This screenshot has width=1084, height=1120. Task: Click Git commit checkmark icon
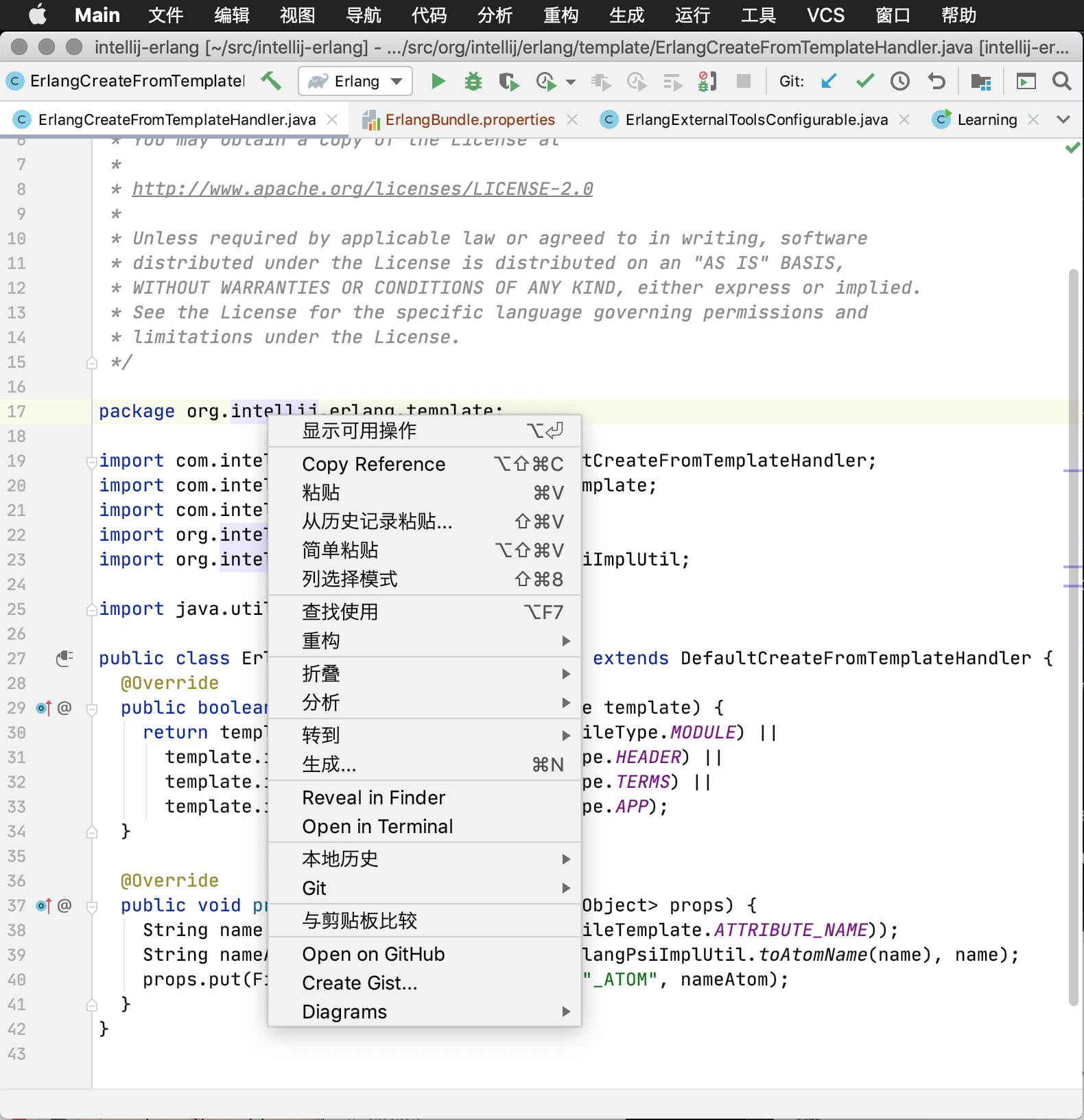click(864, 82)
